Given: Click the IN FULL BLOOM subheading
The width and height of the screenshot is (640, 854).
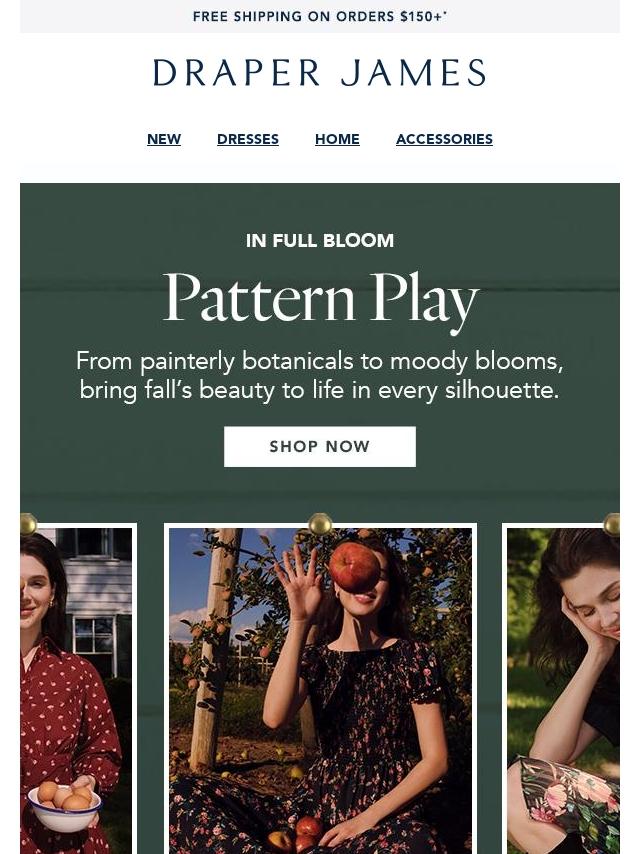Looking at the screenshot, I should click(x=320, y=241).
